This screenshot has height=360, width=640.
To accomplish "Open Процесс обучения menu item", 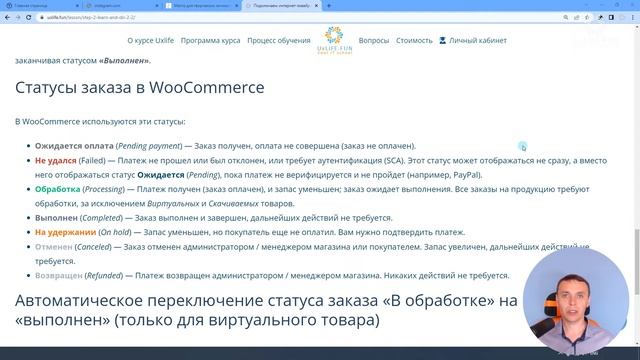I will tap(279, 40).
